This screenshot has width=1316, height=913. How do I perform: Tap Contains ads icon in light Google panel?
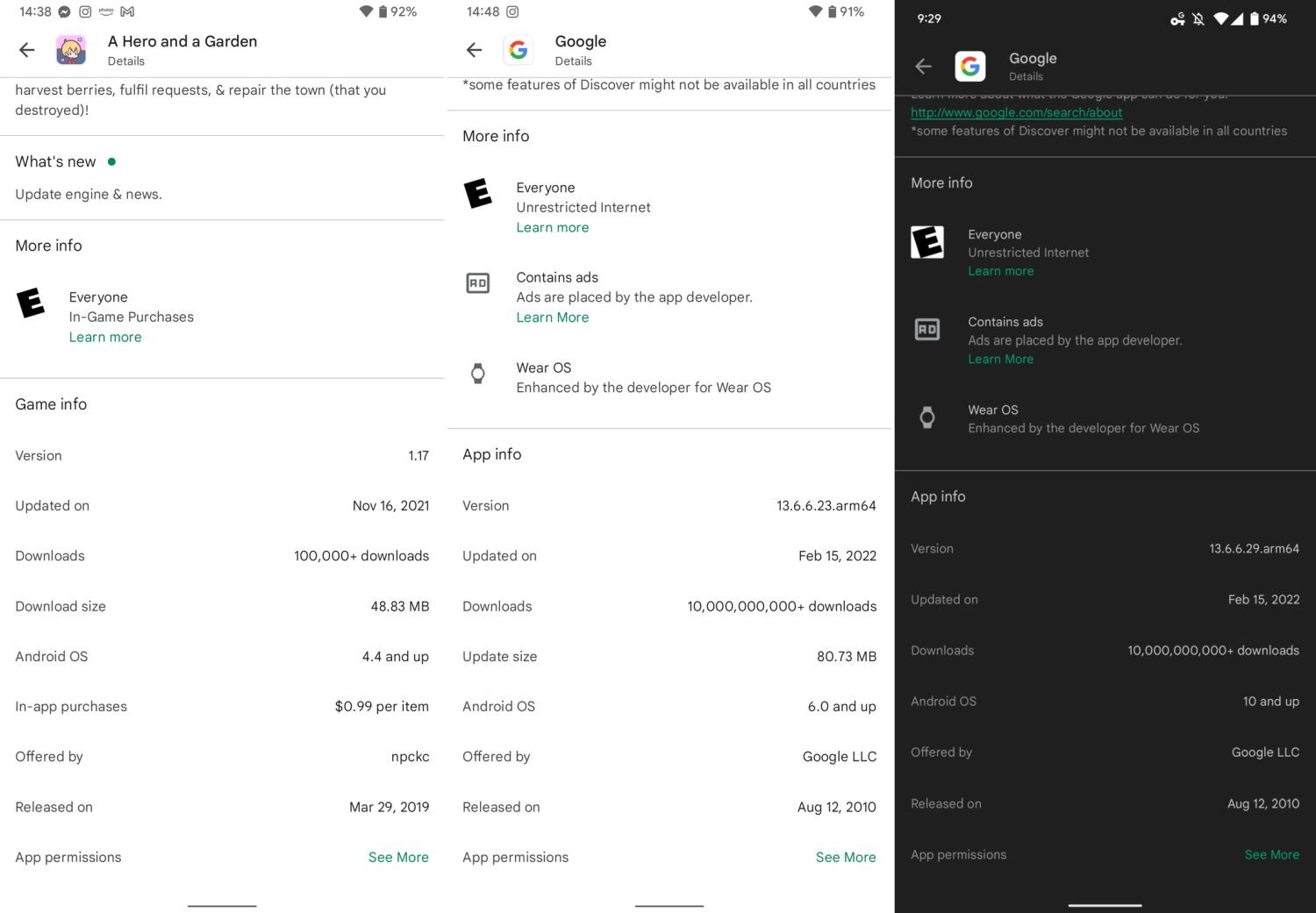(x=478, y=283)
